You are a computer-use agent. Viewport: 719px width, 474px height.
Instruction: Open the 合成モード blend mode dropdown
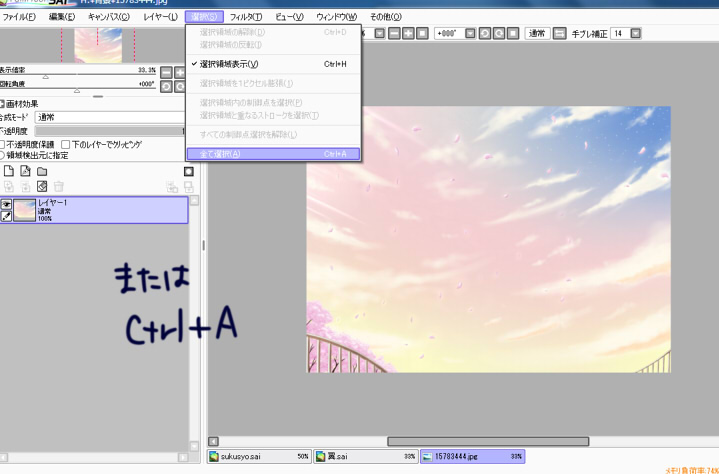(110, 117)
